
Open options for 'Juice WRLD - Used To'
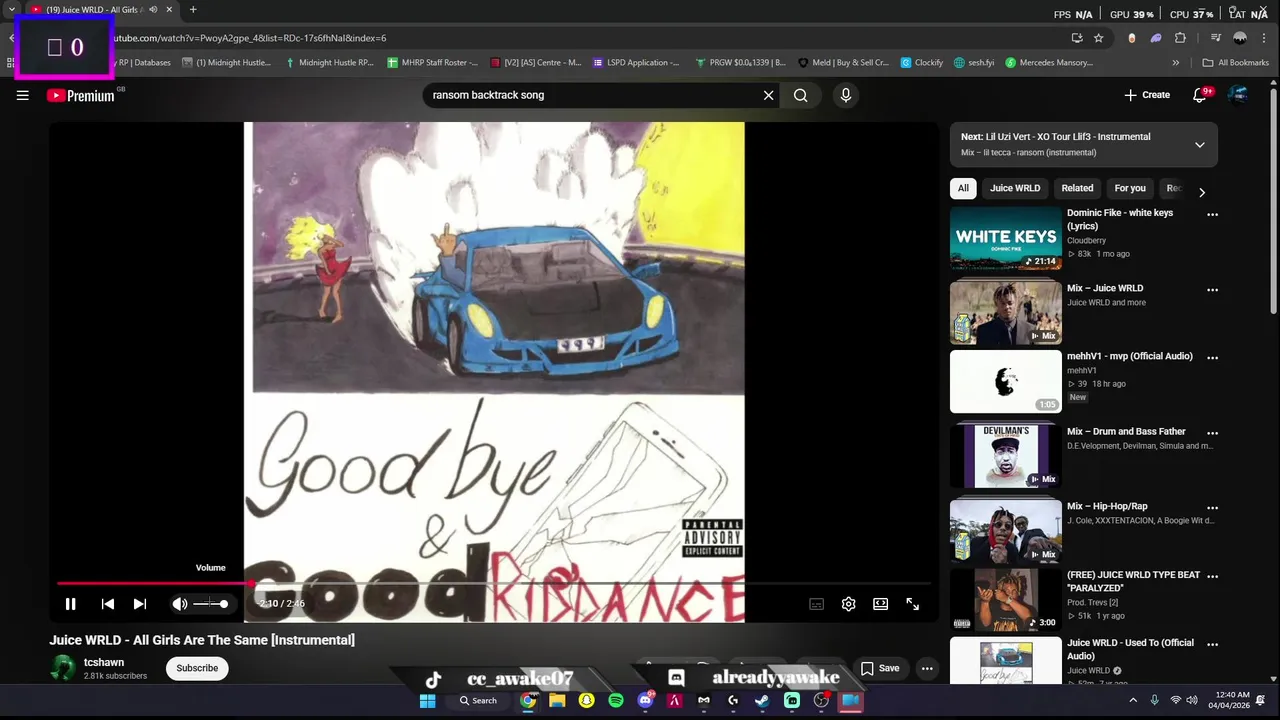1212,644
